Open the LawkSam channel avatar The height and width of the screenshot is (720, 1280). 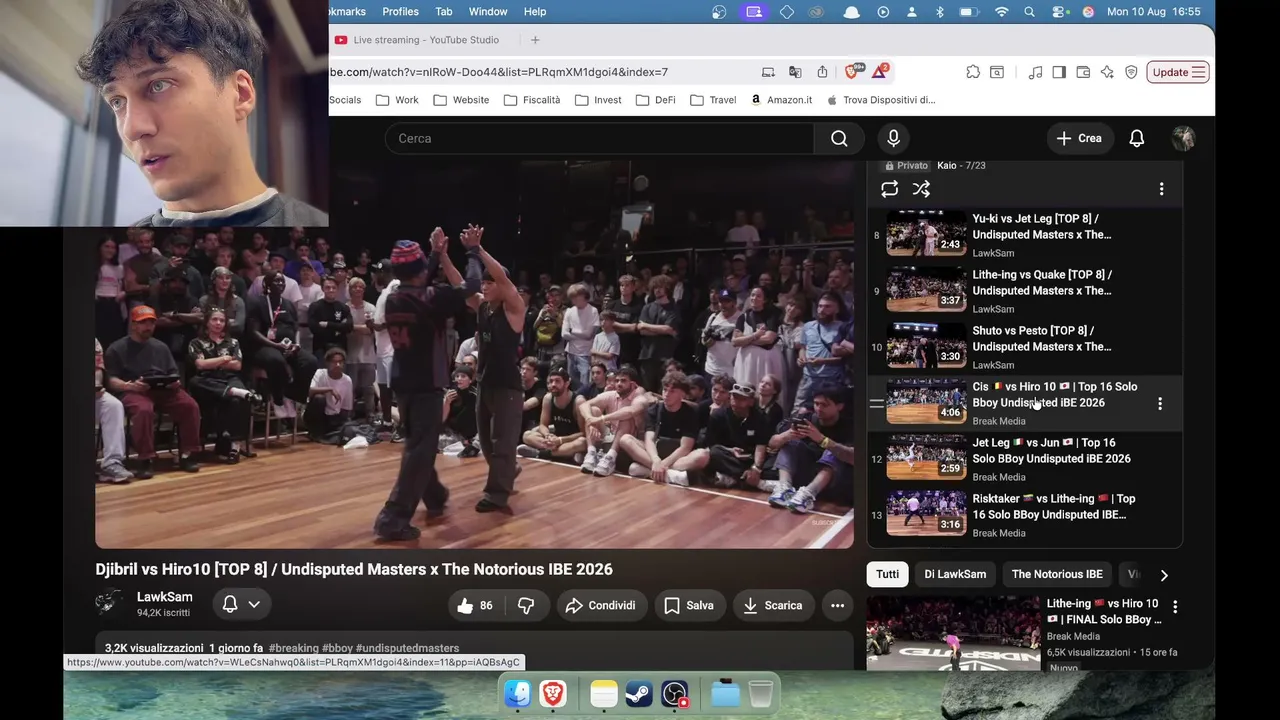tap(110, 604)
